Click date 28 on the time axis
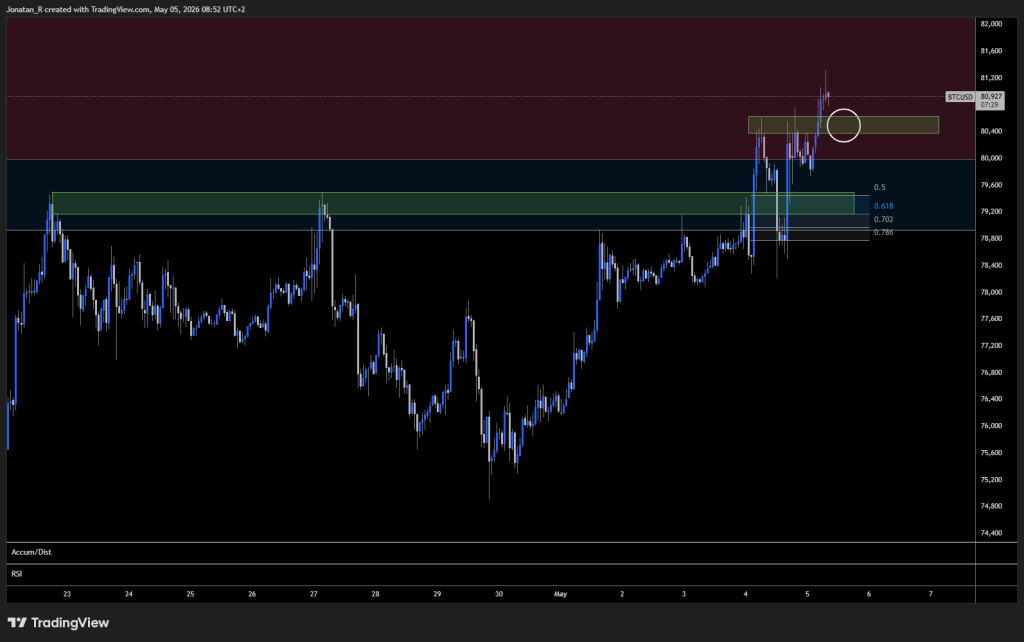The width and height of the screenshot is (1024, 642). [376, 594]
